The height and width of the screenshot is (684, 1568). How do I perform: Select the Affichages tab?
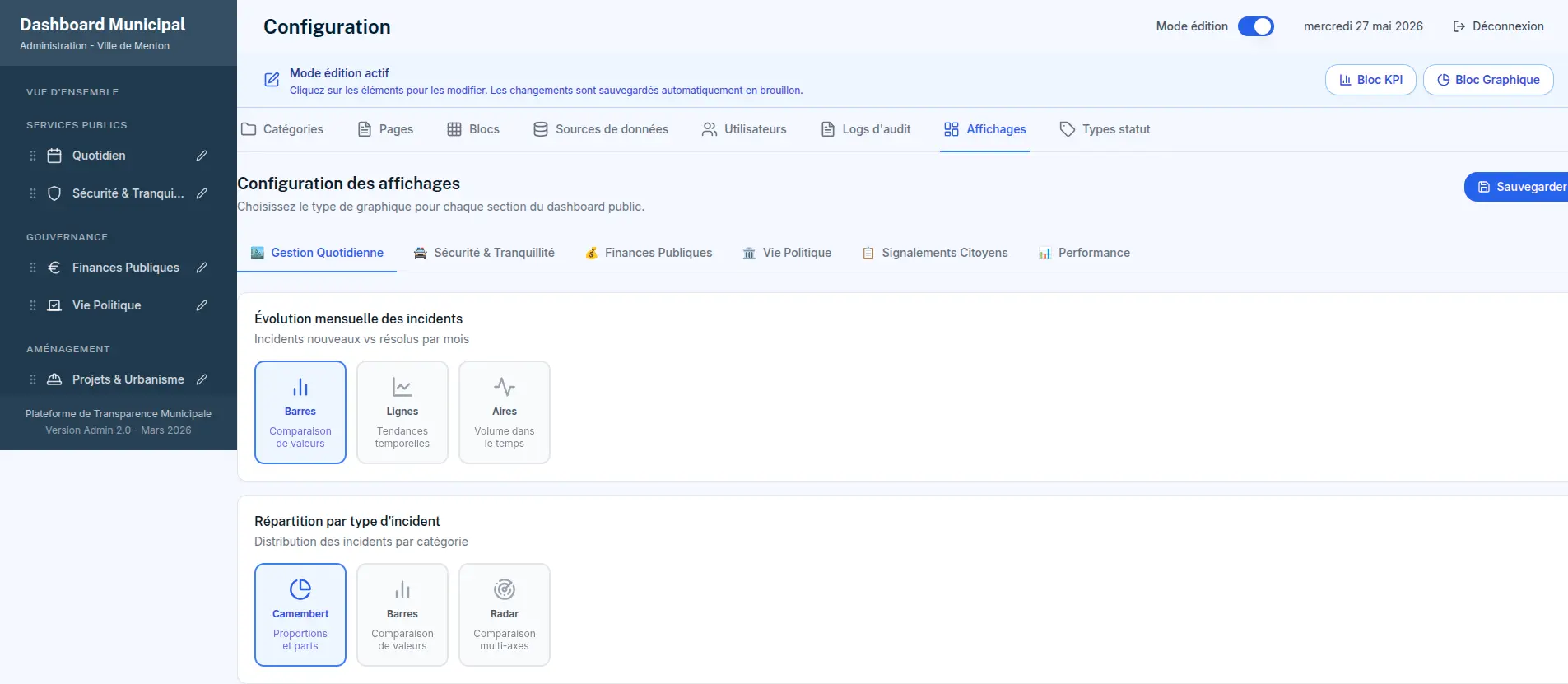(984, 129)
